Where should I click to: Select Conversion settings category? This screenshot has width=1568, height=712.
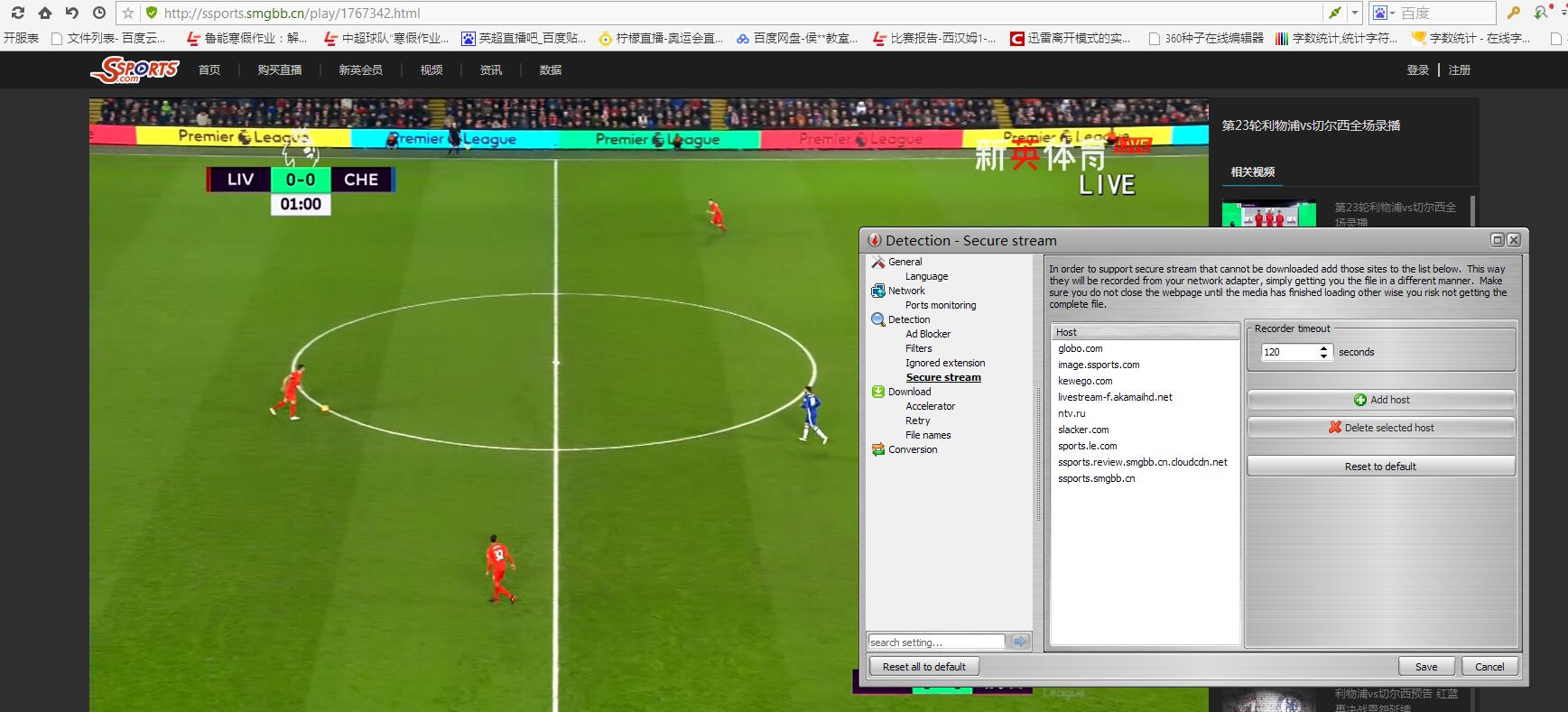[x=913, y=449]
